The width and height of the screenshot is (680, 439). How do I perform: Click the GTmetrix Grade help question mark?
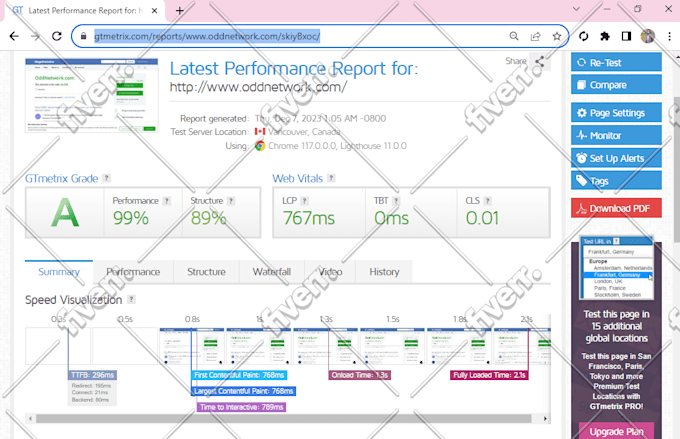coord(107,178)
